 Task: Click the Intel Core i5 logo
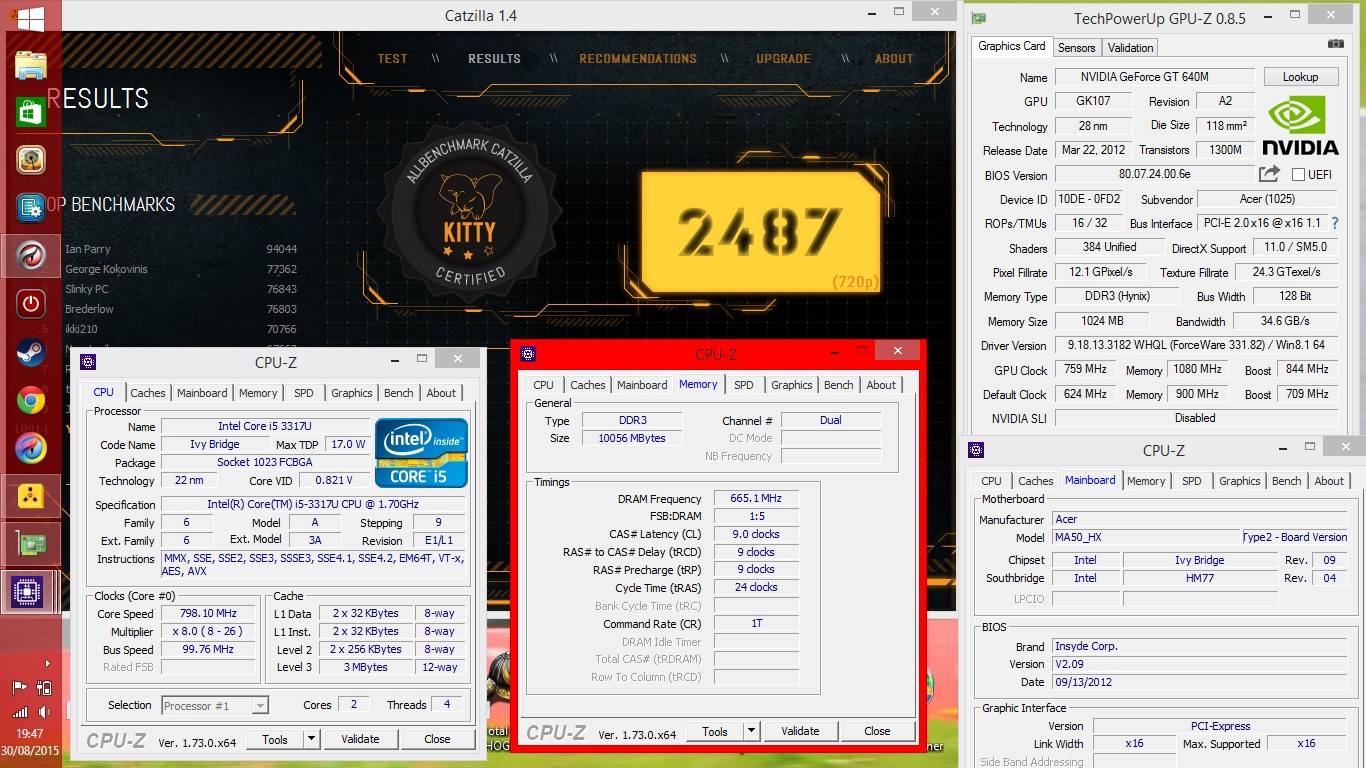(421, 452)
